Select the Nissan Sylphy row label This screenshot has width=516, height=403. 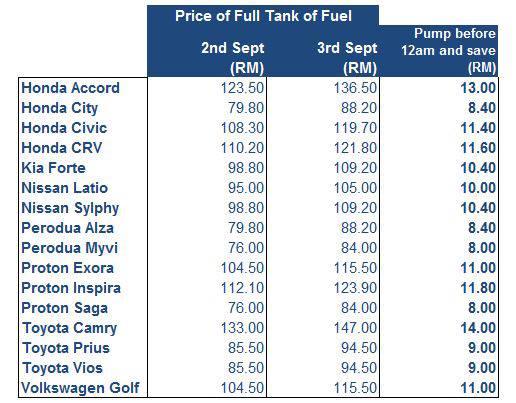click(70, 208)
